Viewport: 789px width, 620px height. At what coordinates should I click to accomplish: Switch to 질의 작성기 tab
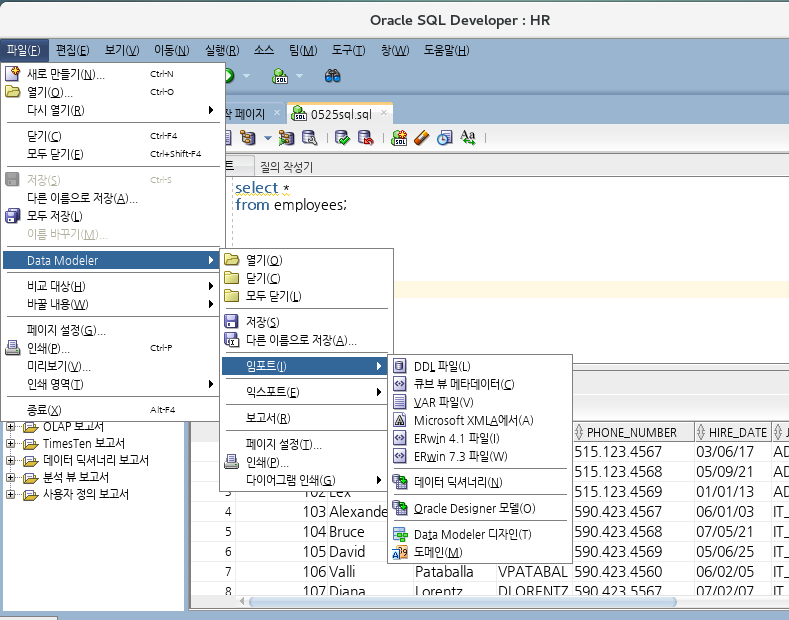(x=286, y=167)
